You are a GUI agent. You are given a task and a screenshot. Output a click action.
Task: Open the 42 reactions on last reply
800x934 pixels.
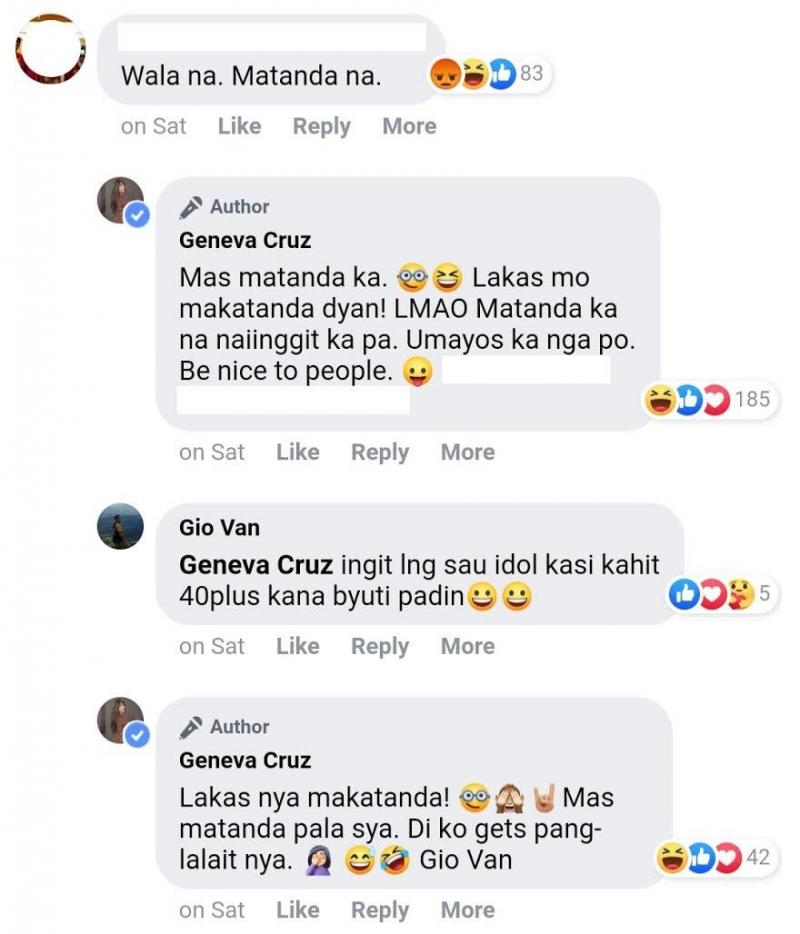(713, 857)
